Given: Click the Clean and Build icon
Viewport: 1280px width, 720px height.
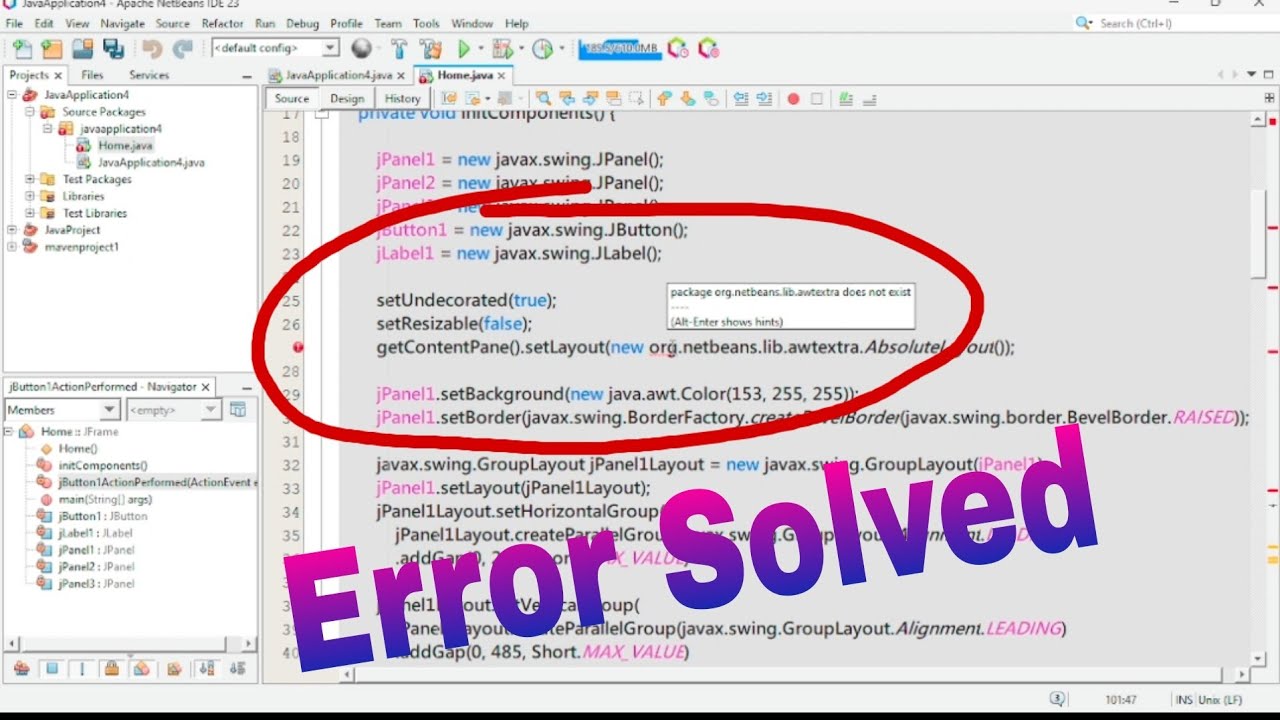Looking at the screenshot, I should tap(431, 48).
